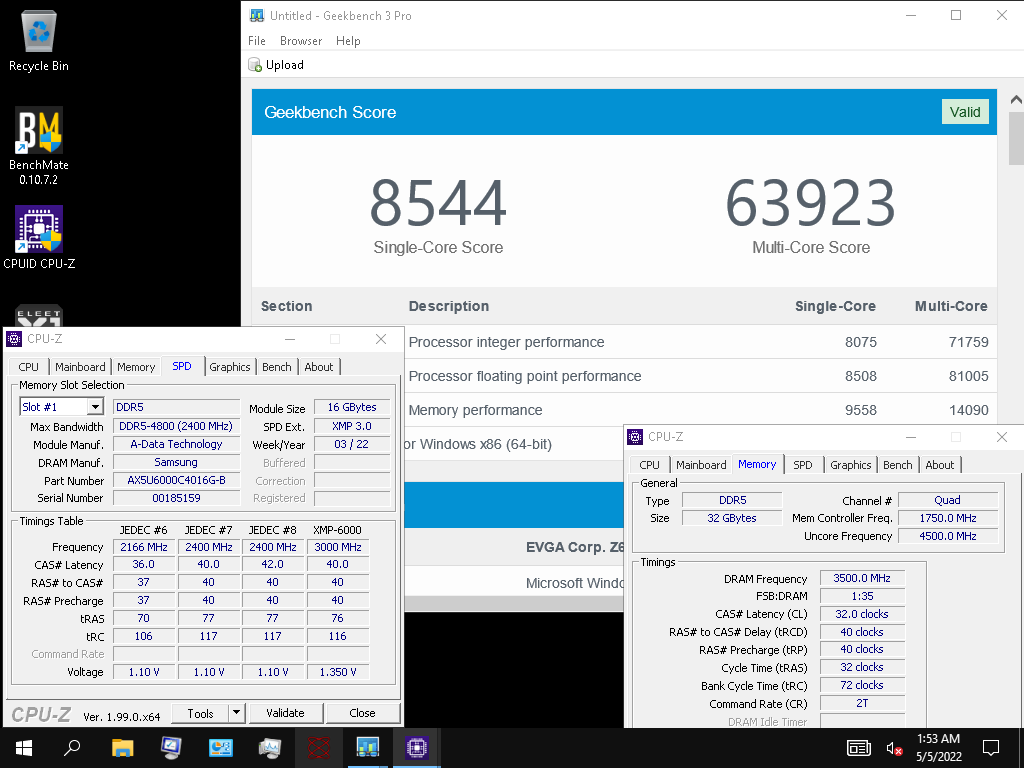This screenshot has height=768, width=1024.
Task: Click the CAS# Latency 32.0 clocks value
Action: coord(862,614)
